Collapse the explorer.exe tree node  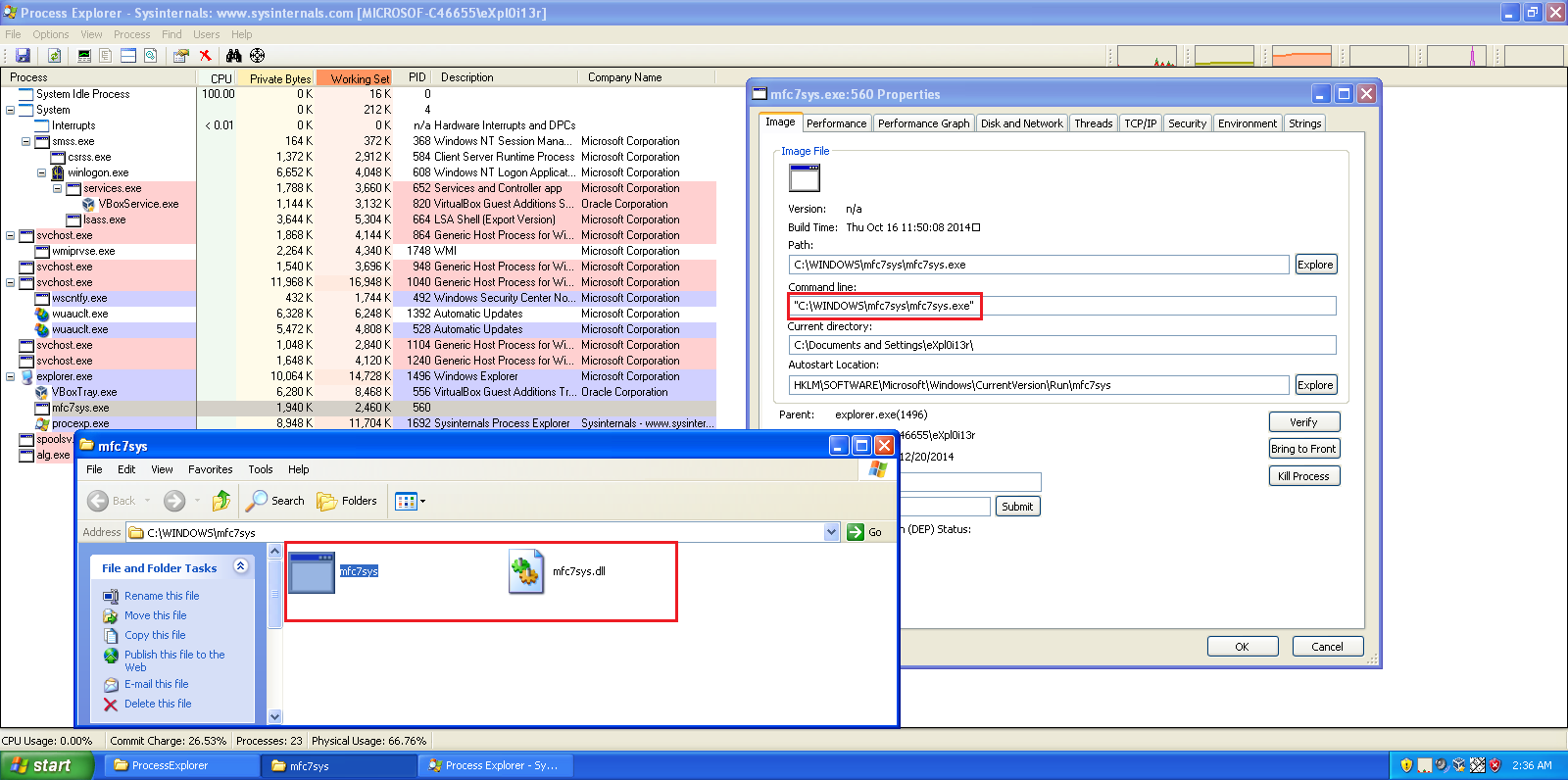11,376
